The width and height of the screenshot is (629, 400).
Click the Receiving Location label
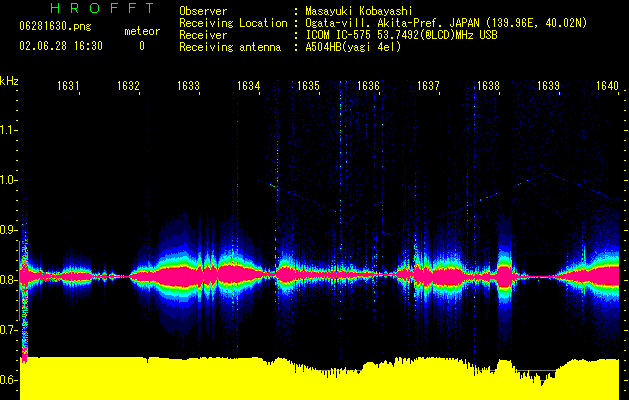click(233, 23)
